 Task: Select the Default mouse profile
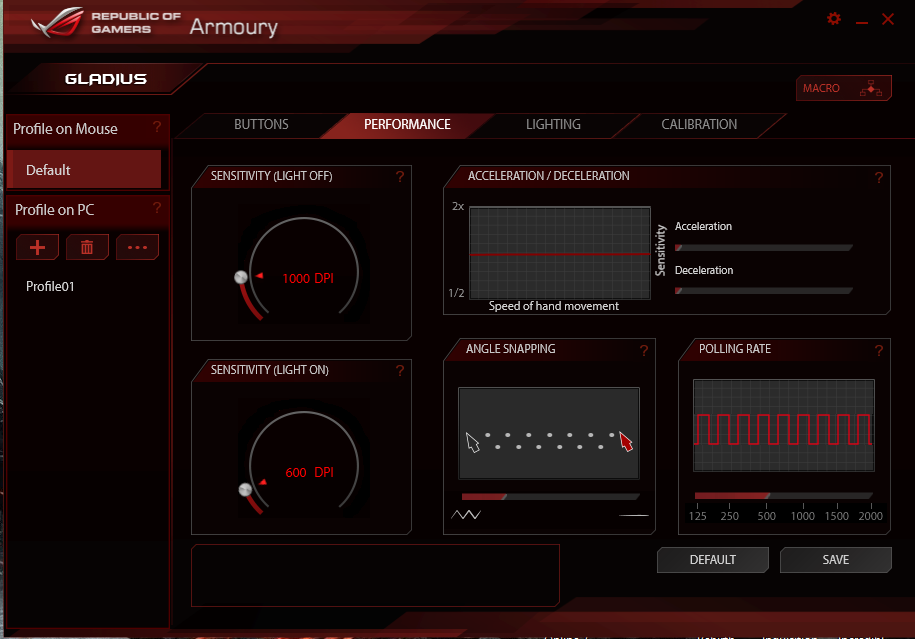point(84,170)
